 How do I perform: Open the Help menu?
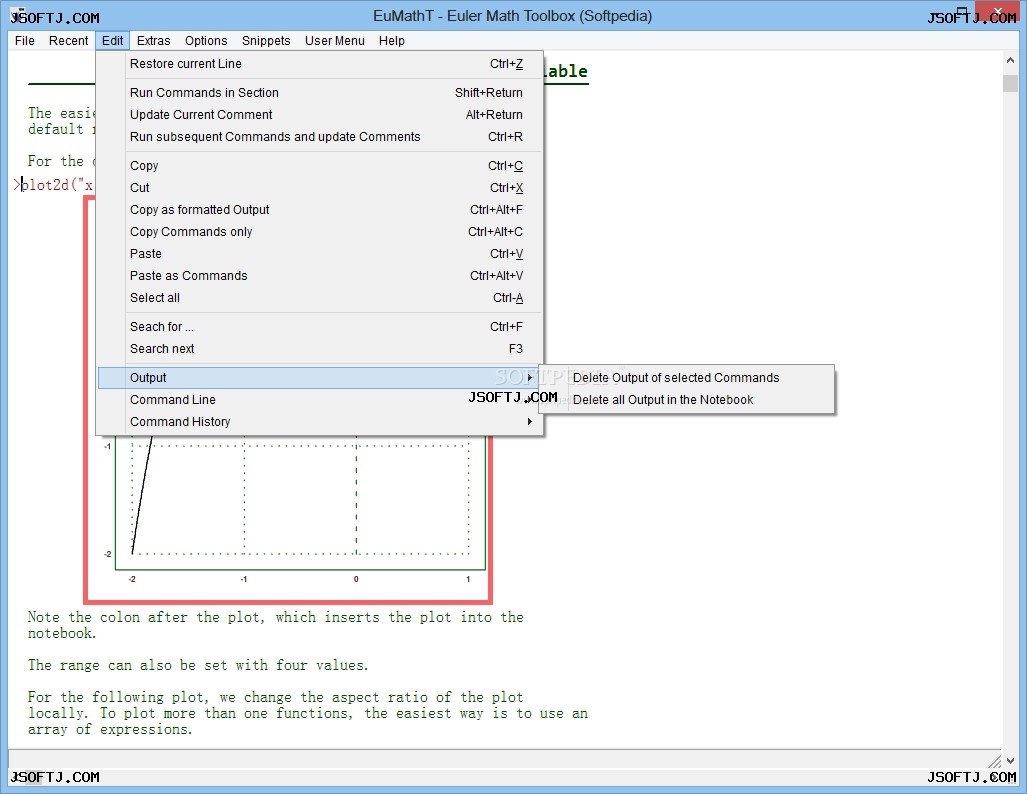(391, 41)
